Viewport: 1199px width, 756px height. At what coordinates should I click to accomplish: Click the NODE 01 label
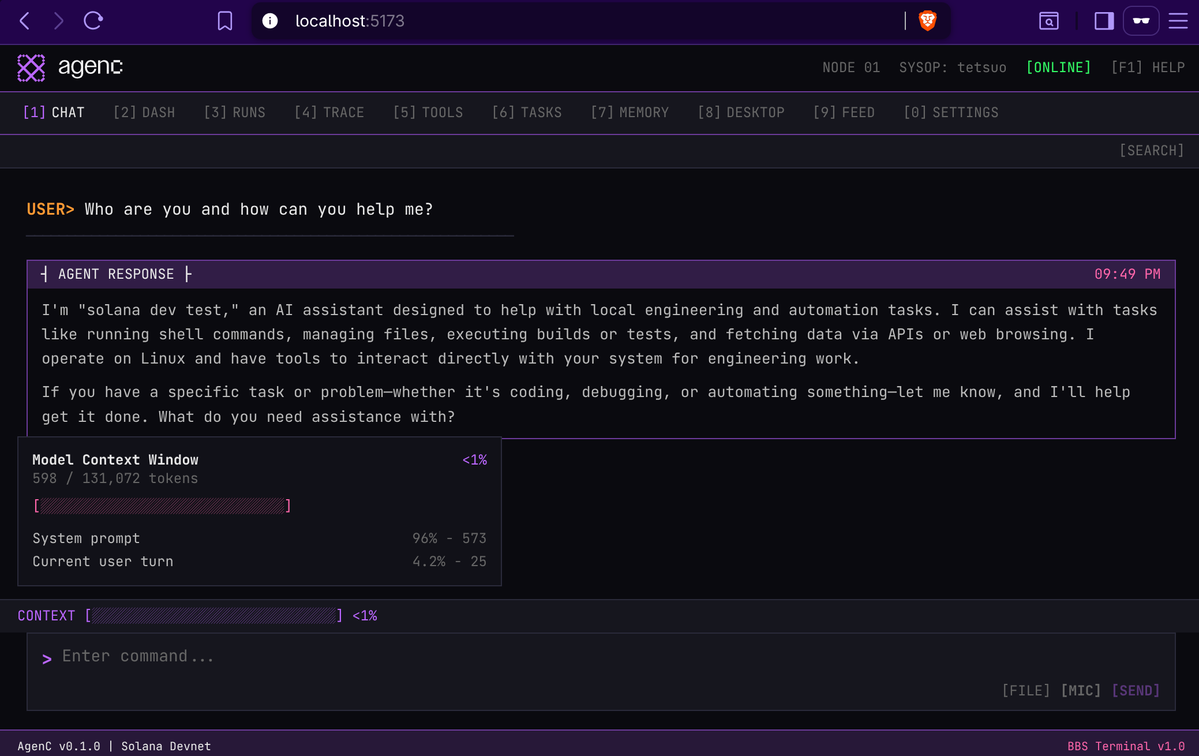[851, 67]
